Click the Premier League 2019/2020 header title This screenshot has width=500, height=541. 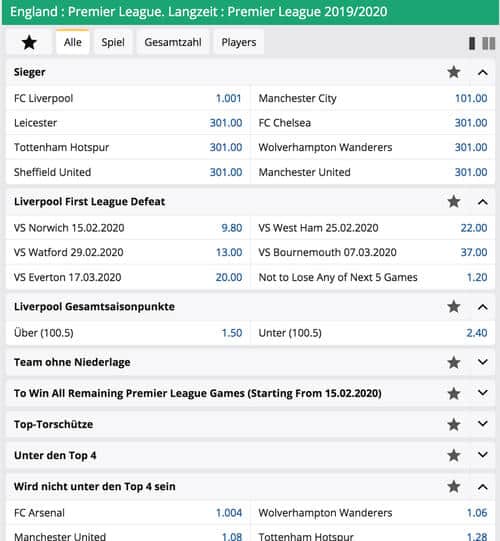[x=198, y=12]
